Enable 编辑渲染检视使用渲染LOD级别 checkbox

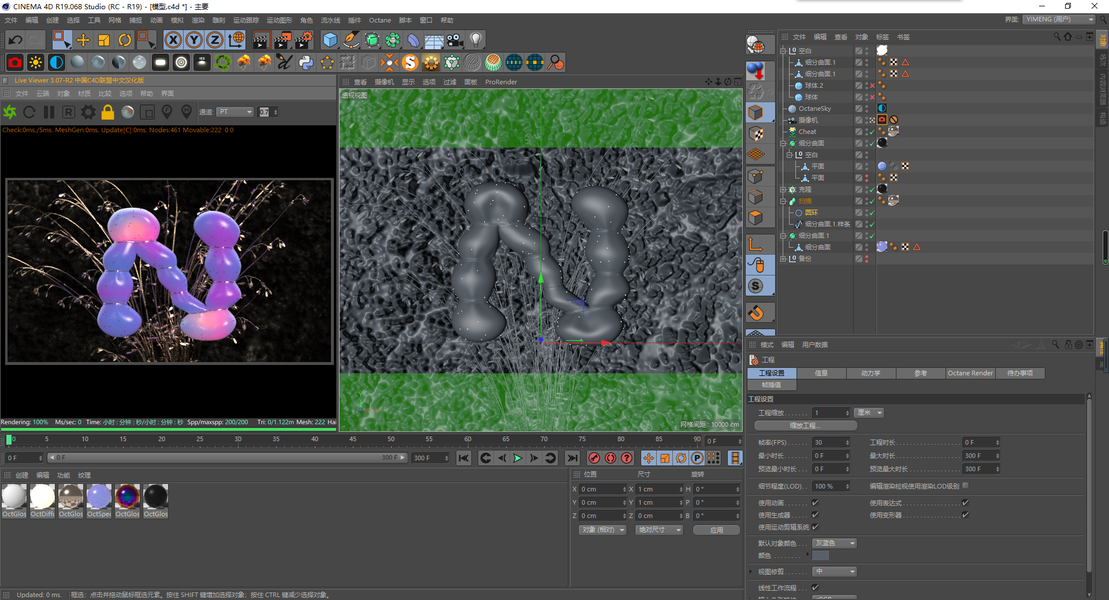965,486
